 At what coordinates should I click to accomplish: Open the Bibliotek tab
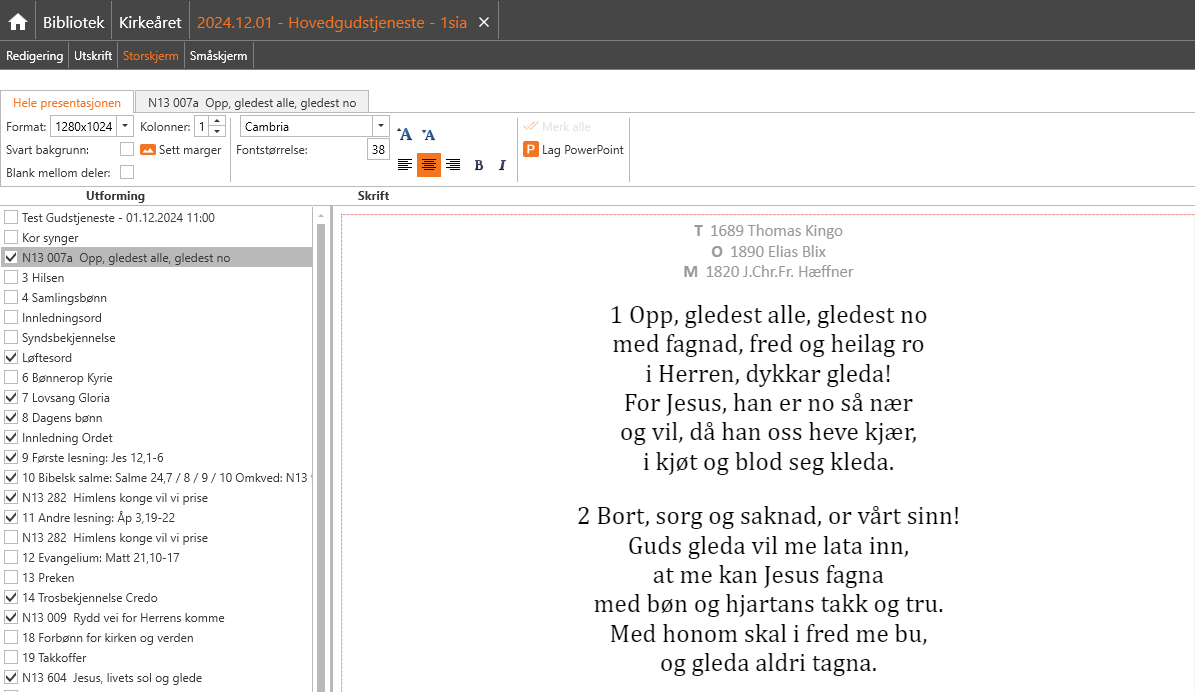point(73,22)
